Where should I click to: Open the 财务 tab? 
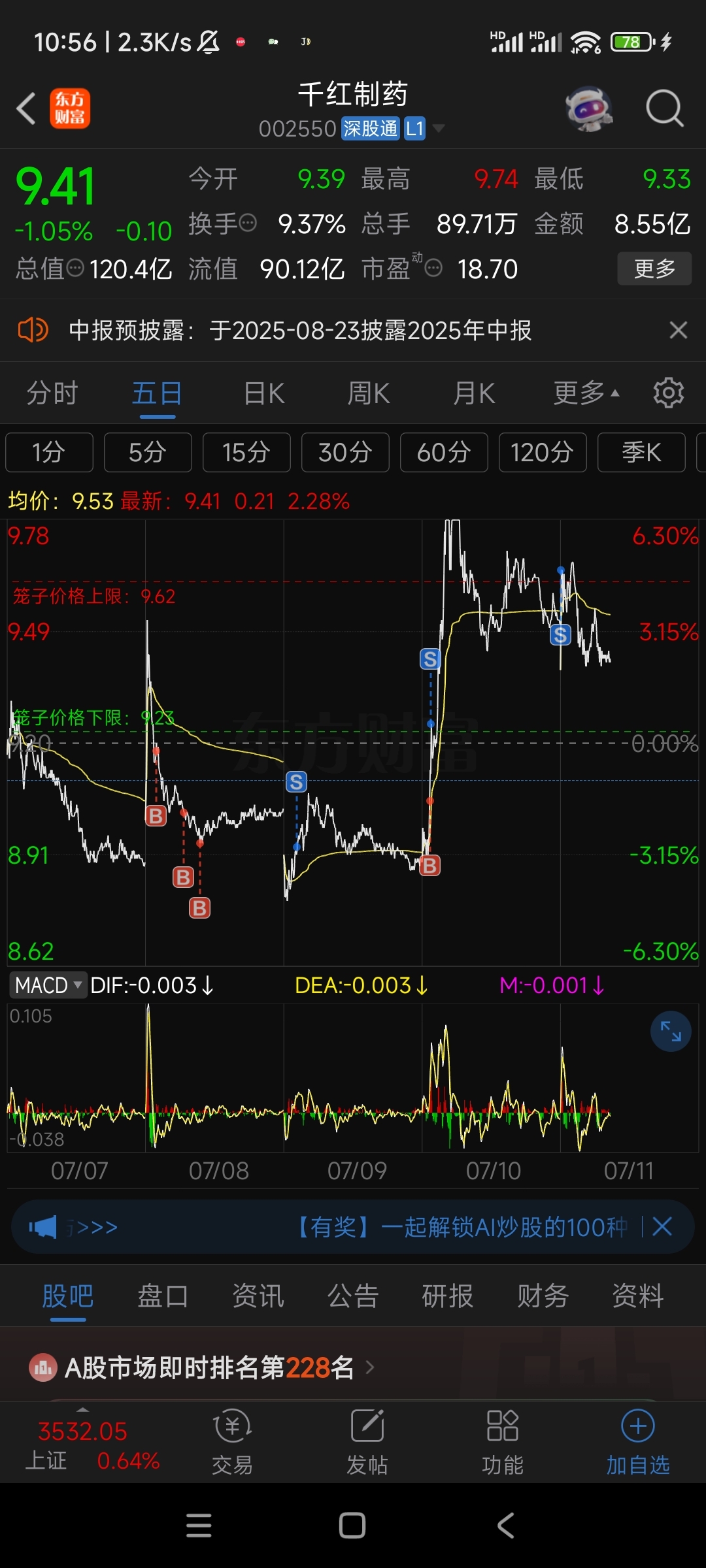[543, 1296]
